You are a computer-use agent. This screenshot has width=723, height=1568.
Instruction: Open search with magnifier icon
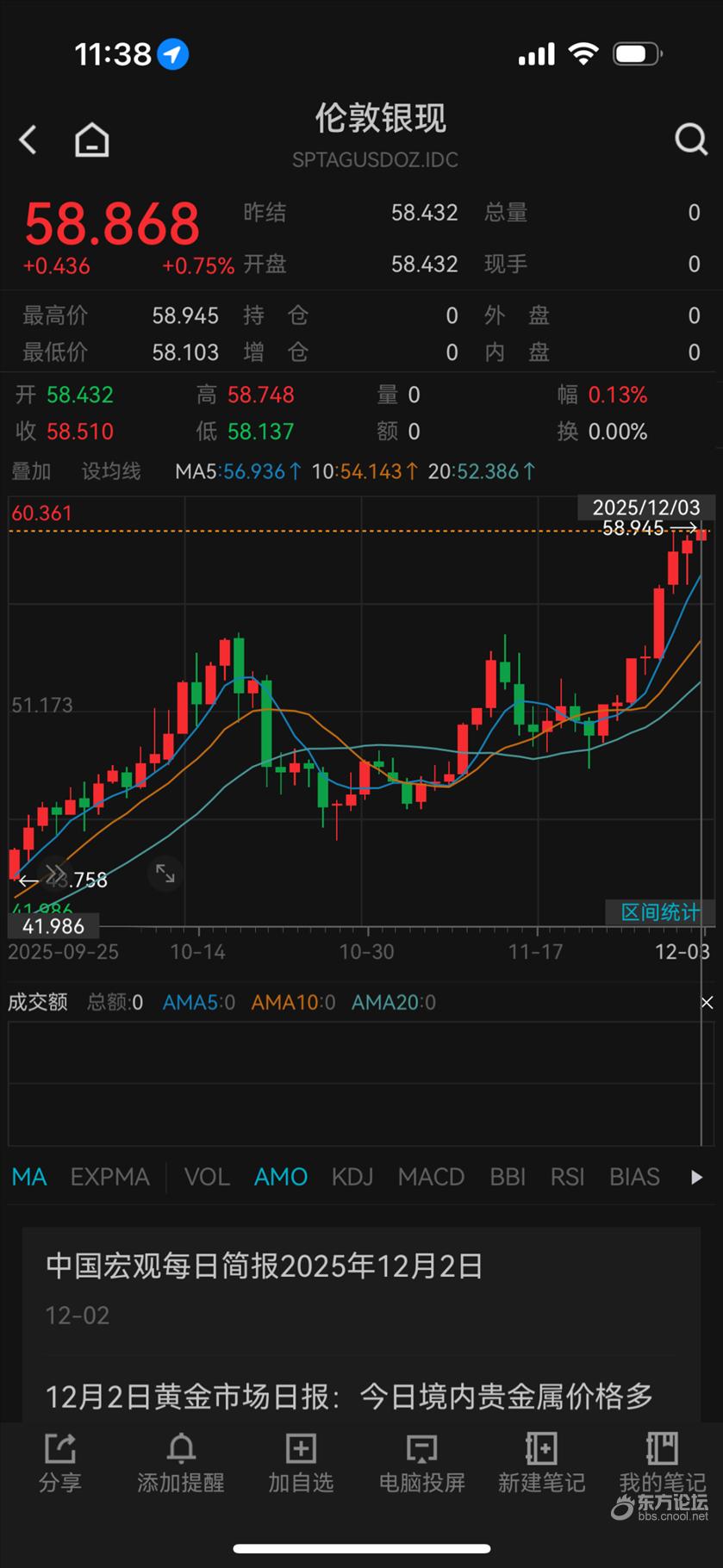click(x=690, y=139)
